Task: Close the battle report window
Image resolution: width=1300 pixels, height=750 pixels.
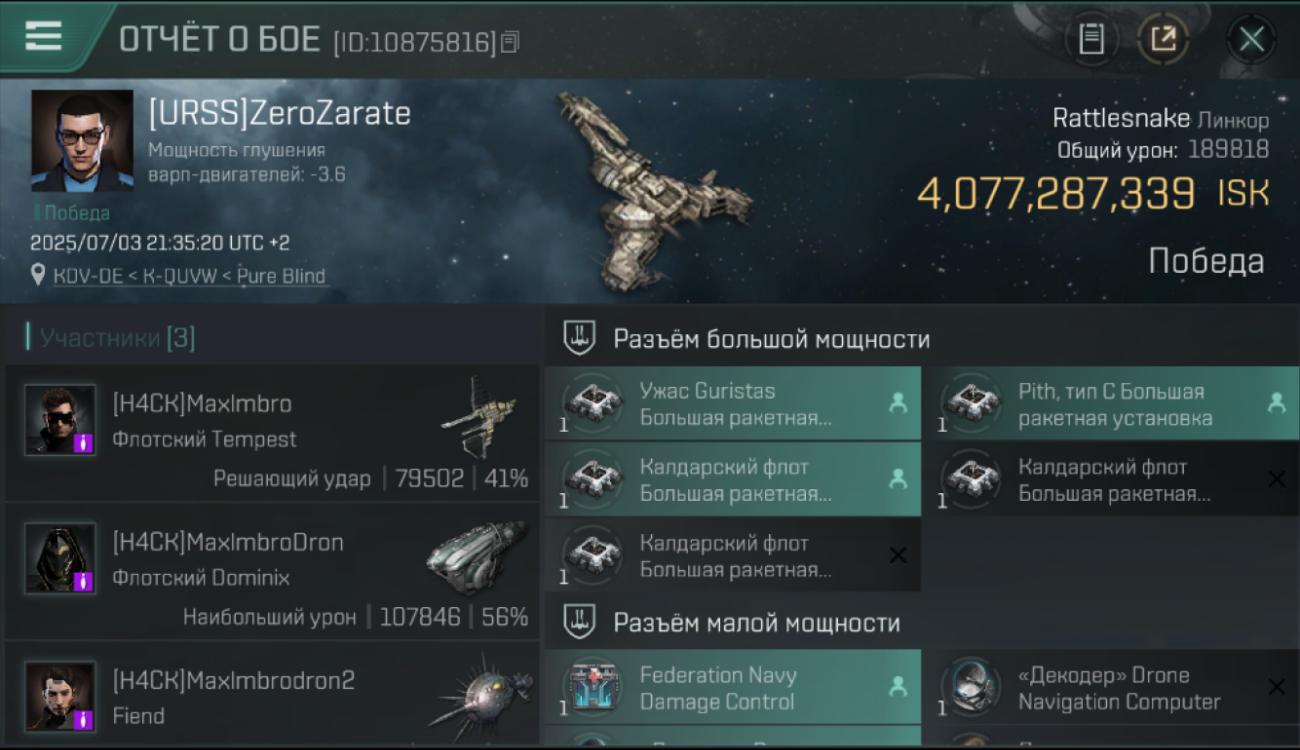Action: coord(1251,40)
